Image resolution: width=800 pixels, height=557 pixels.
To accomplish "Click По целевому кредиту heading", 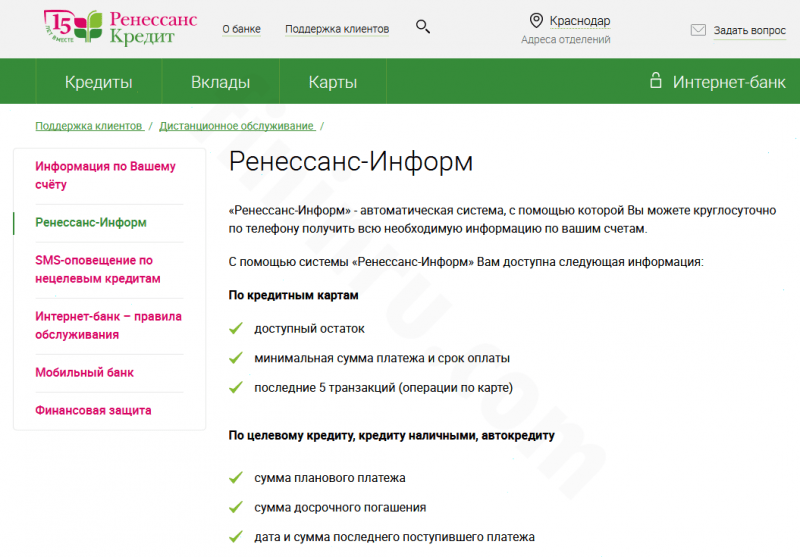I will pos(391,436).
